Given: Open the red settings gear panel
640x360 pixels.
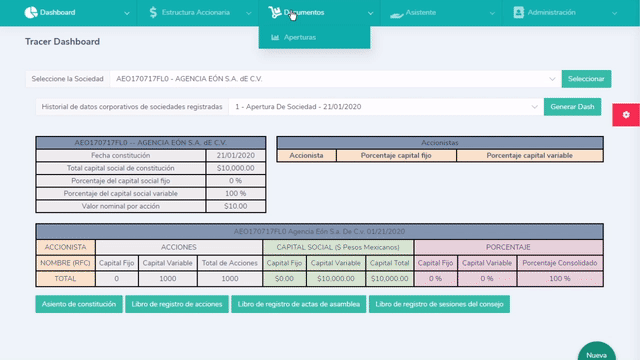Looking at the screenshot, I should [626, 115].
